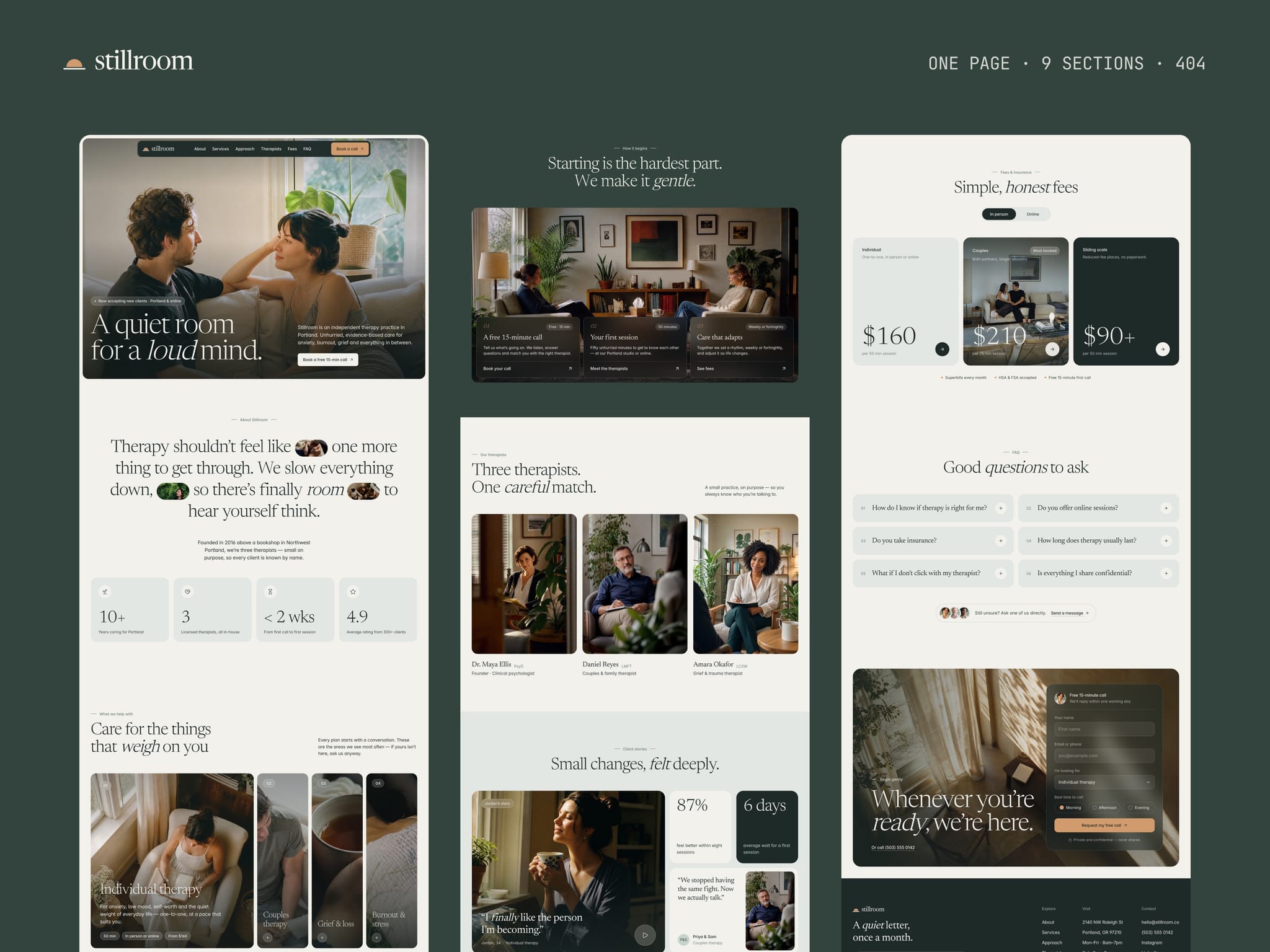Click the 'Book a call' navbar button

pos(350,149)
